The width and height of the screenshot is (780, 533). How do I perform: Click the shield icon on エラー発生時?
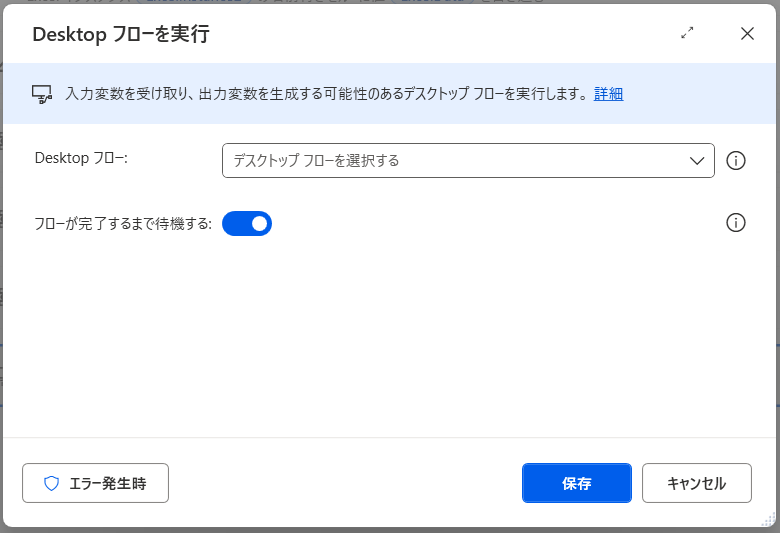(52, 484)
